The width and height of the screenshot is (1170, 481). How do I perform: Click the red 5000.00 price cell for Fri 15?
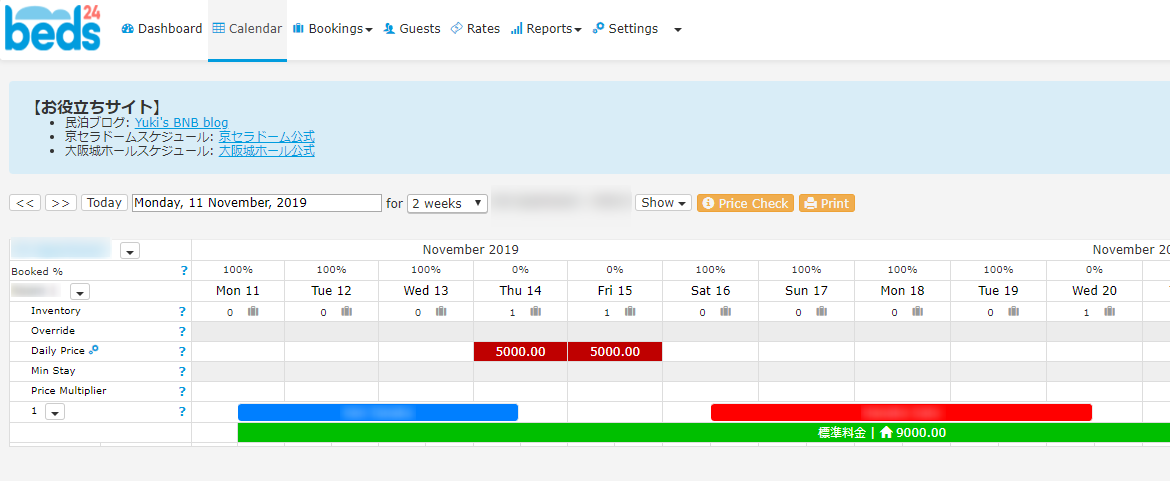point(615,351)
